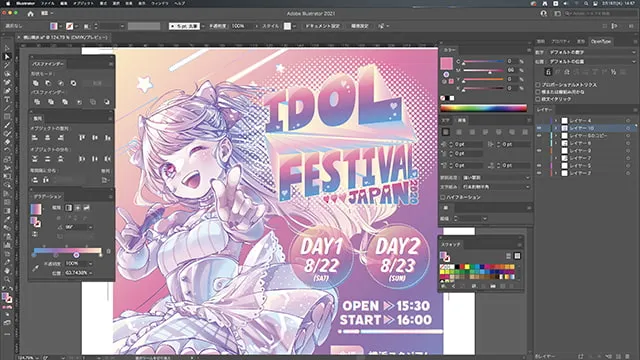Screen dimensions: 640x360
Task: Select the Hand tool in toolbar
Action: (x=7, y=271)
